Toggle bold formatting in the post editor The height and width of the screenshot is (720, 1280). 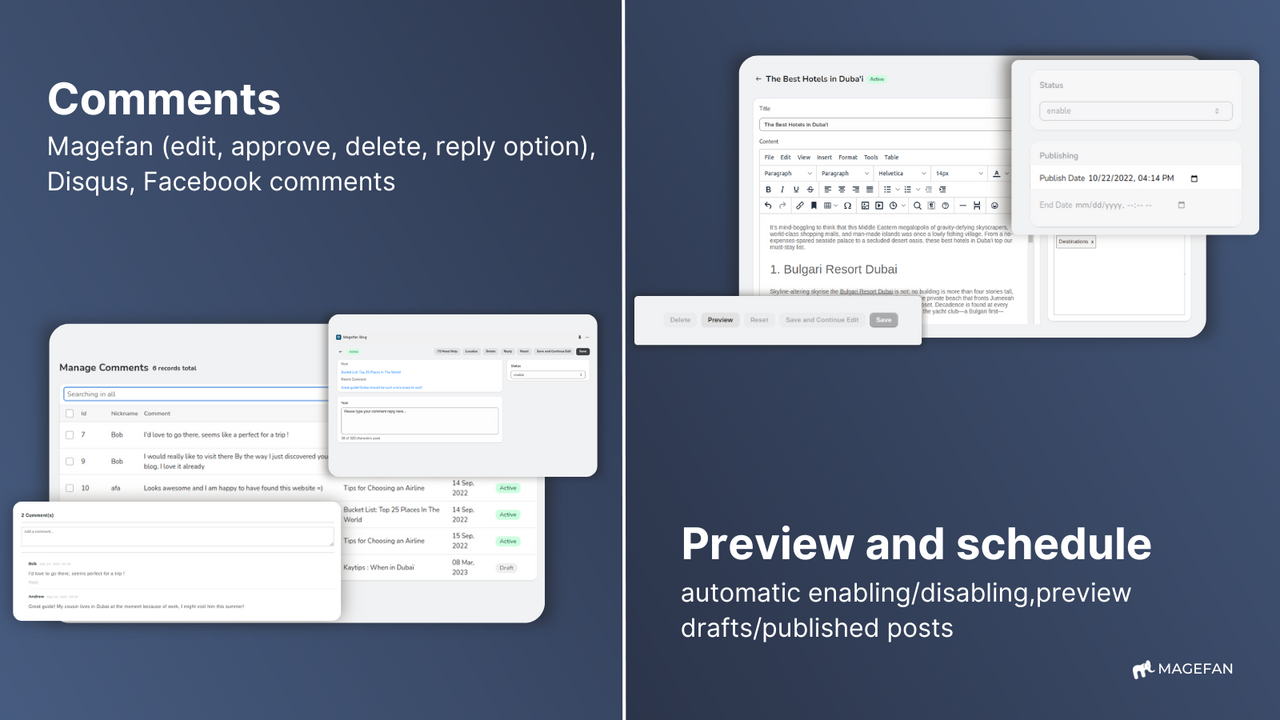pyautogui.click(x=769, y=189)
